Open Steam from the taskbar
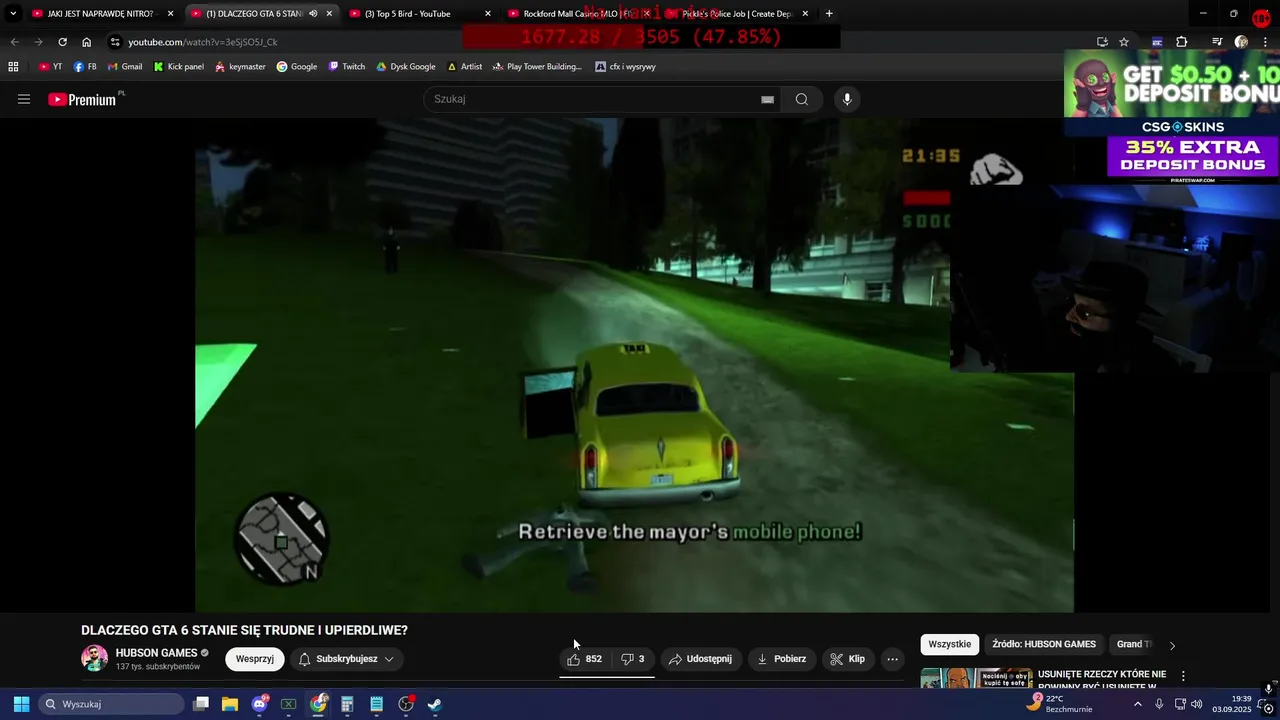This screenshot has height=720, width=1280. (x=435, y=704)
